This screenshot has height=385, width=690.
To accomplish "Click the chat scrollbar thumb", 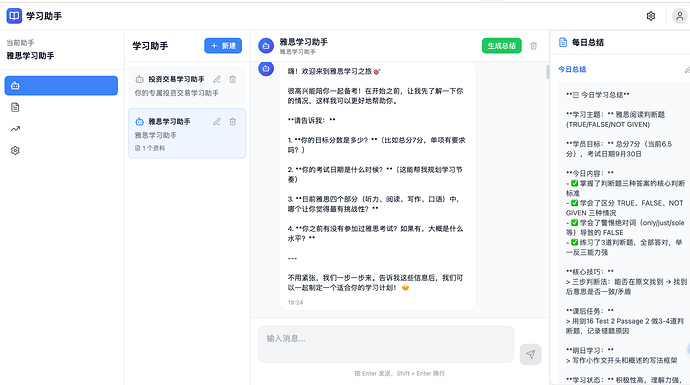I will click(547, 72).
